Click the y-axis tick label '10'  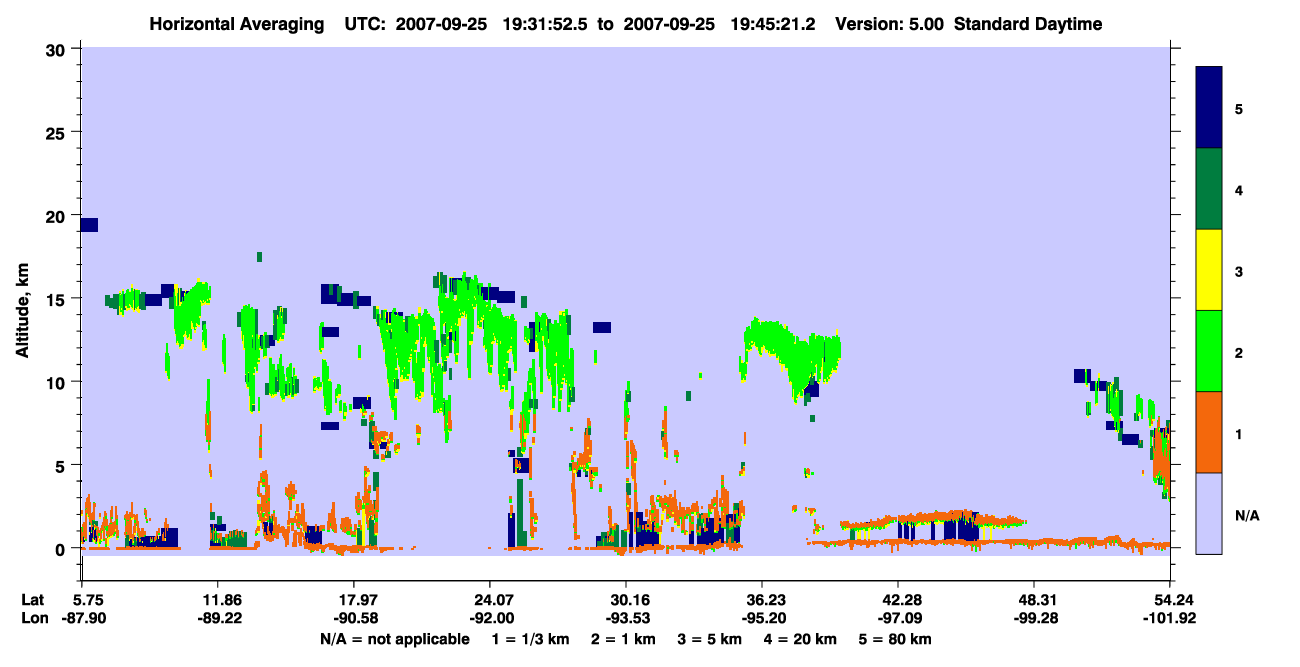click(x=58, y=382)
